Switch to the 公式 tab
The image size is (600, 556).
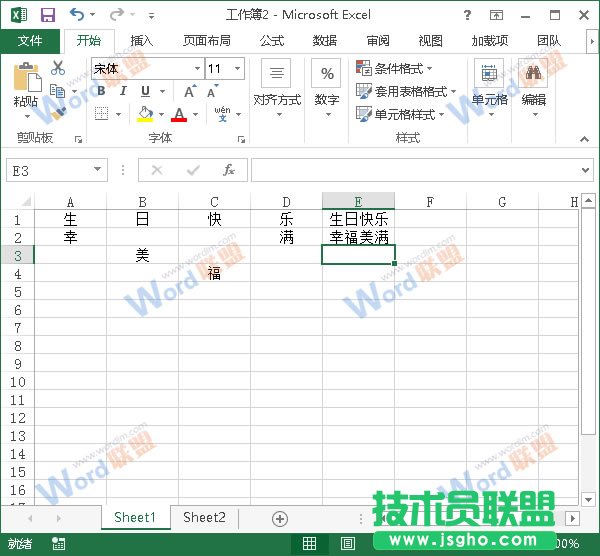click(272, 41)
